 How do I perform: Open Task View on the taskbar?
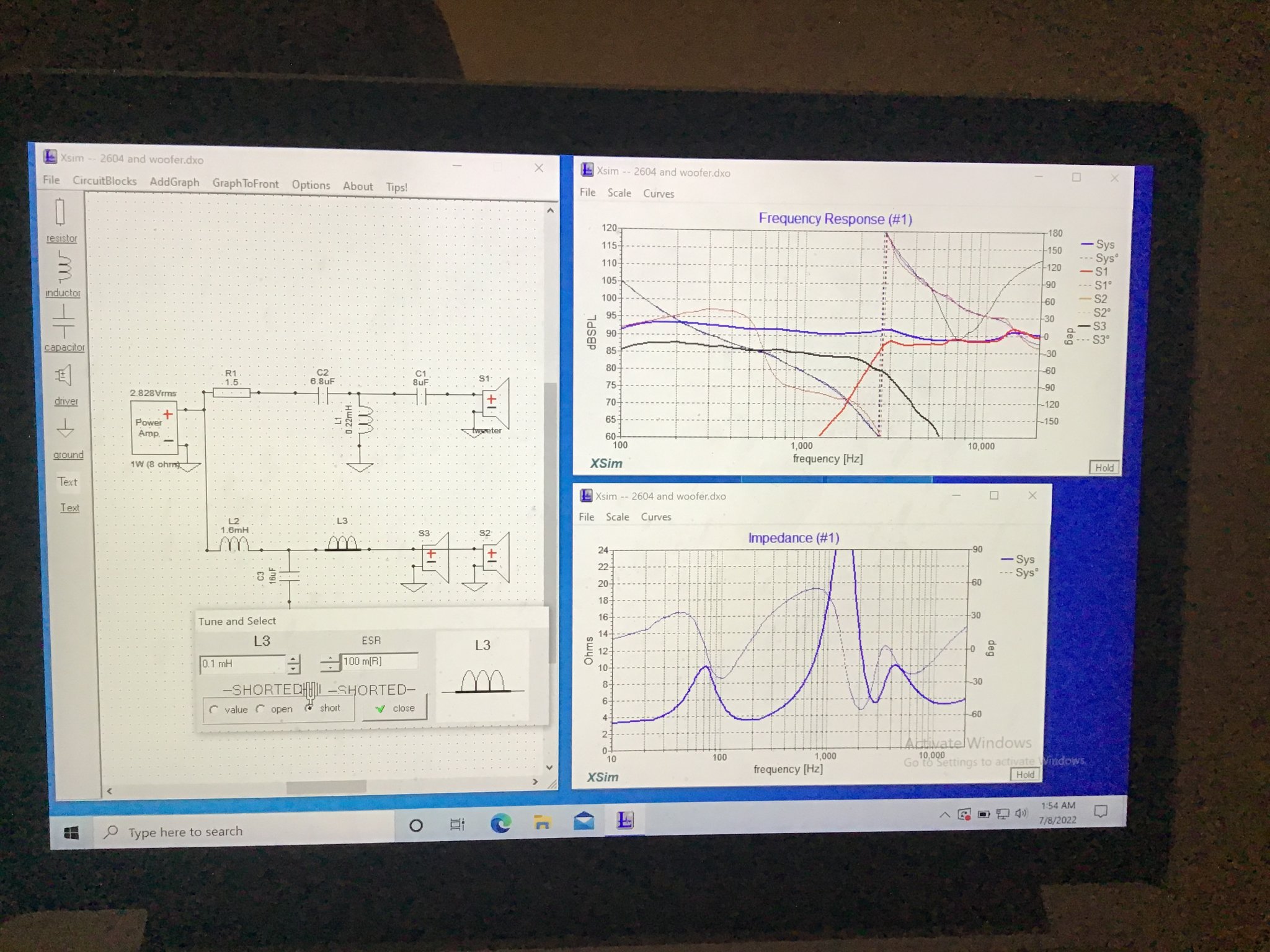(x=457, y=824)
